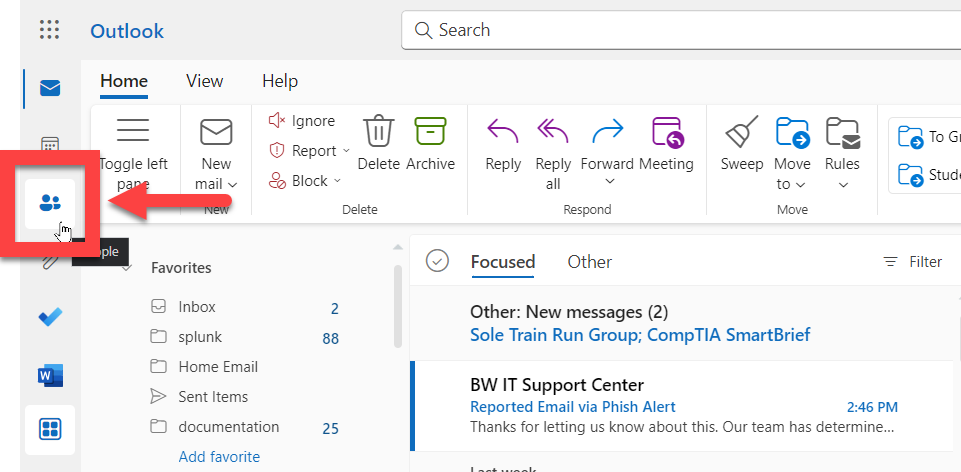Open the People contacts icon

[50, 202]
